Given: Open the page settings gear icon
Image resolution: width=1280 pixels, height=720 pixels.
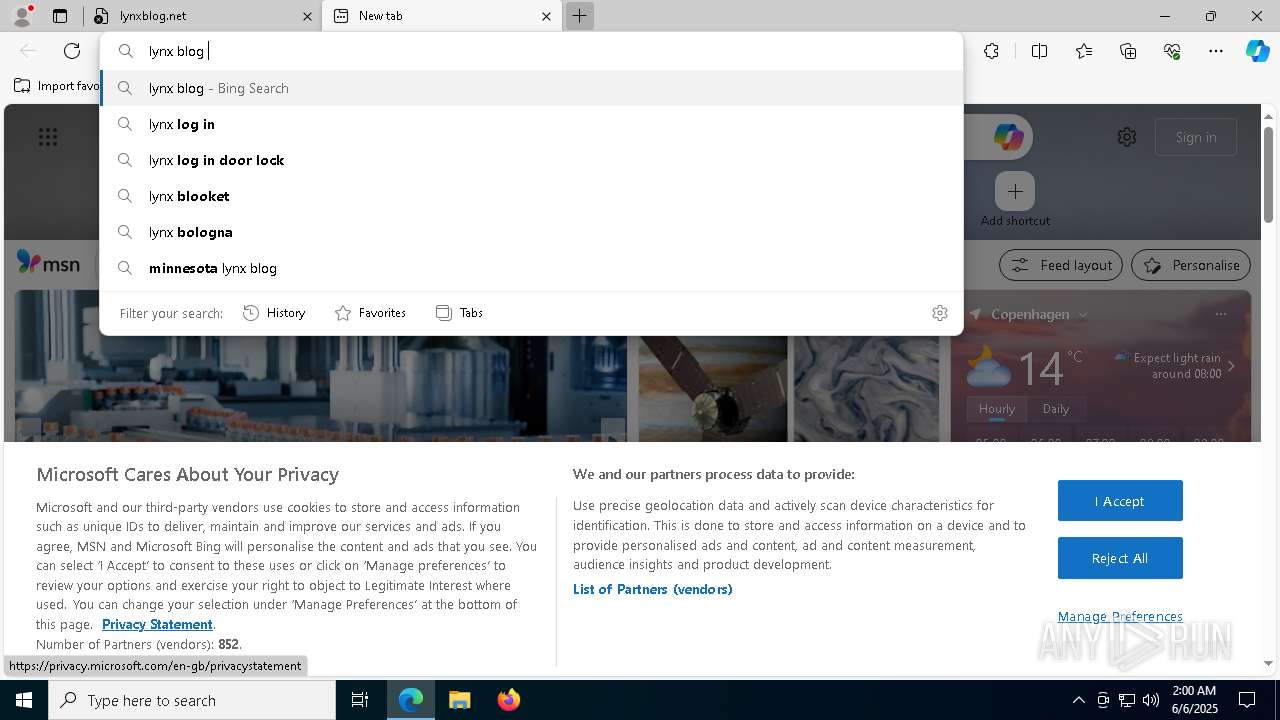Looking at the screenshot, I should tap(1127, 137).
